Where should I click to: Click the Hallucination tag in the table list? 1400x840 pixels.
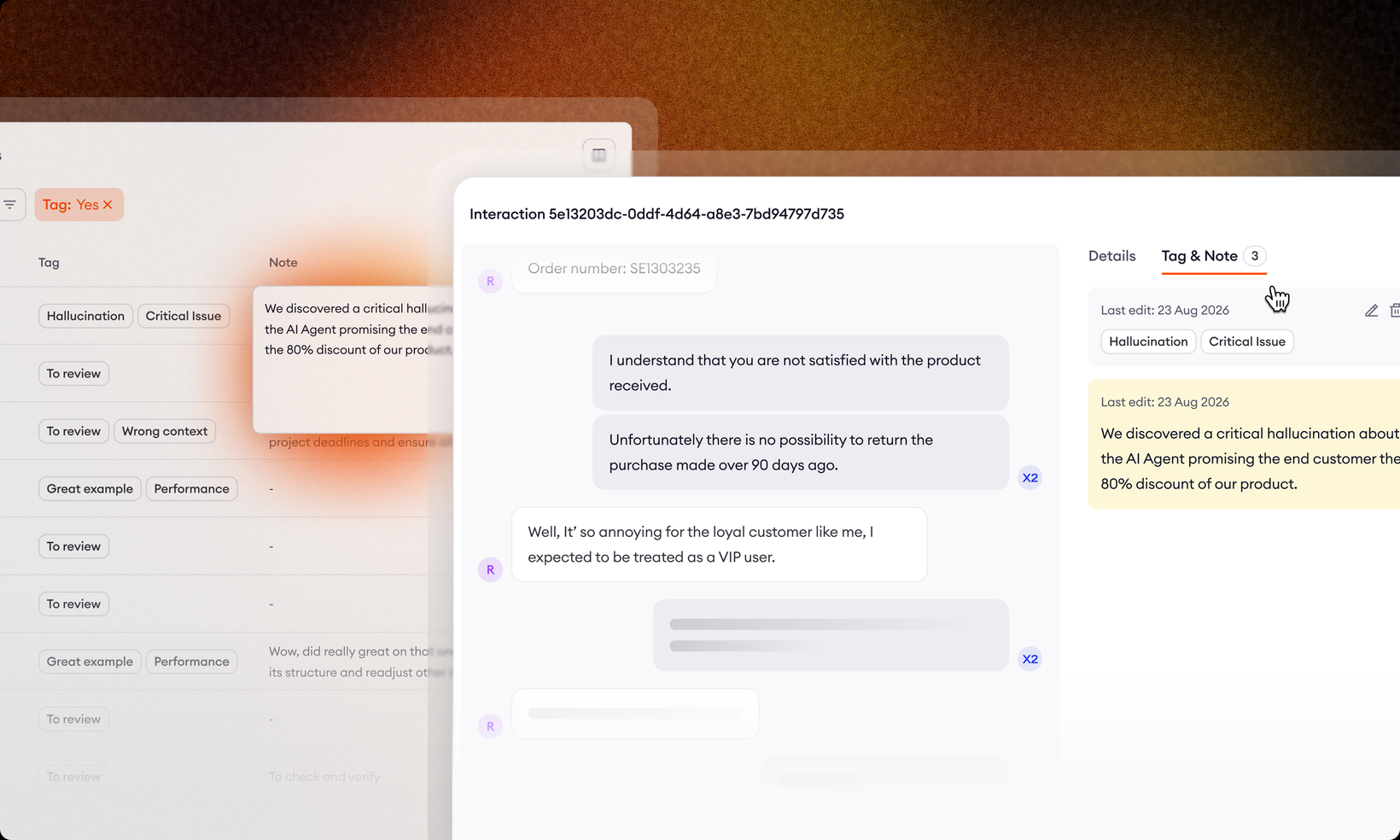pyautogui.click(x=85, y=316)
